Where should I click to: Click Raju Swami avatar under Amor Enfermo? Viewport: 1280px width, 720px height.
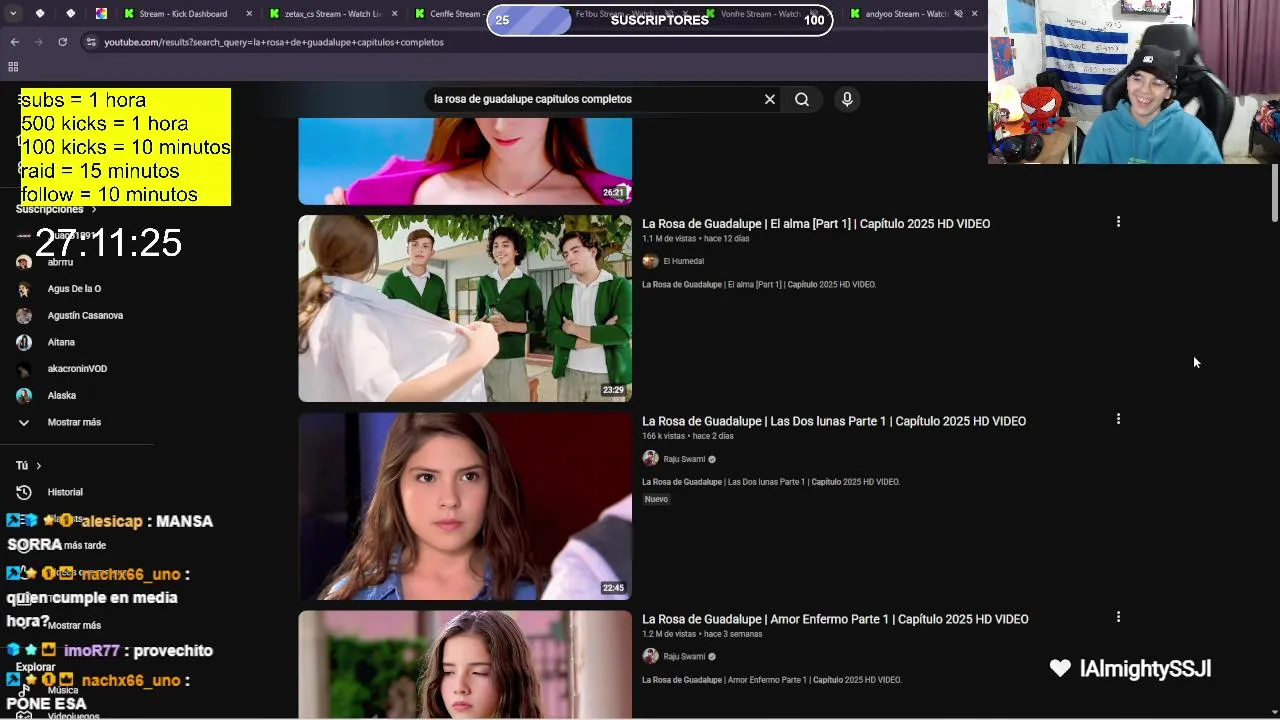point(650,656)
